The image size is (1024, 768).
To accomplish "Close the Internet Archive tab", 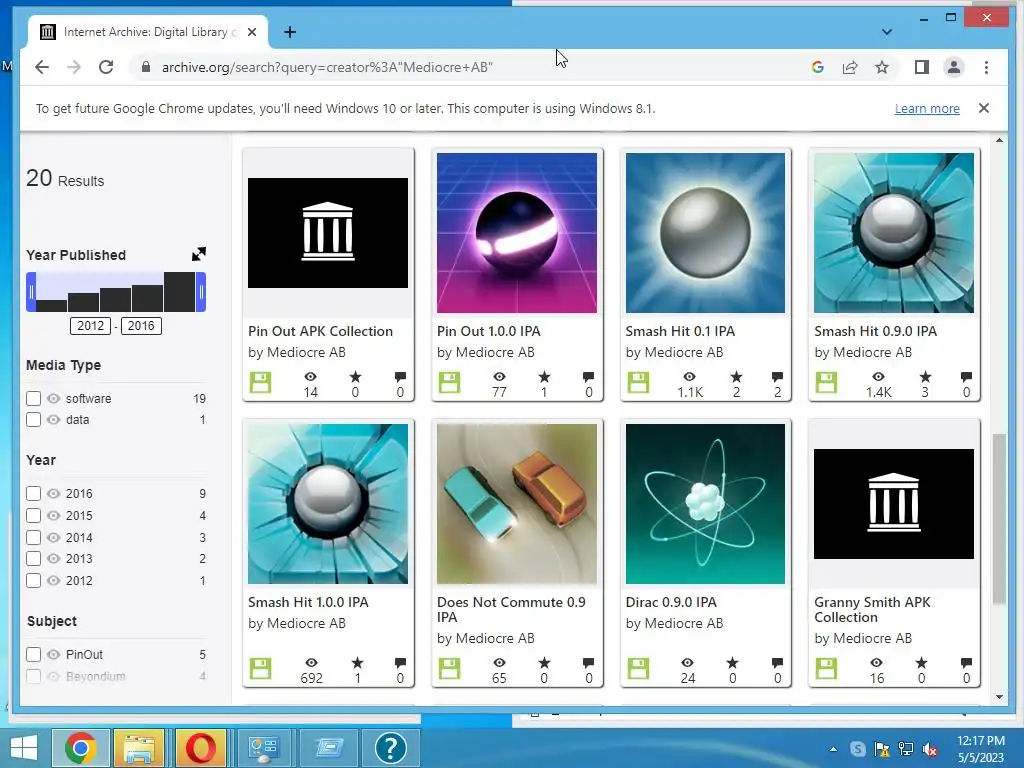I will (x=252, y=32).
